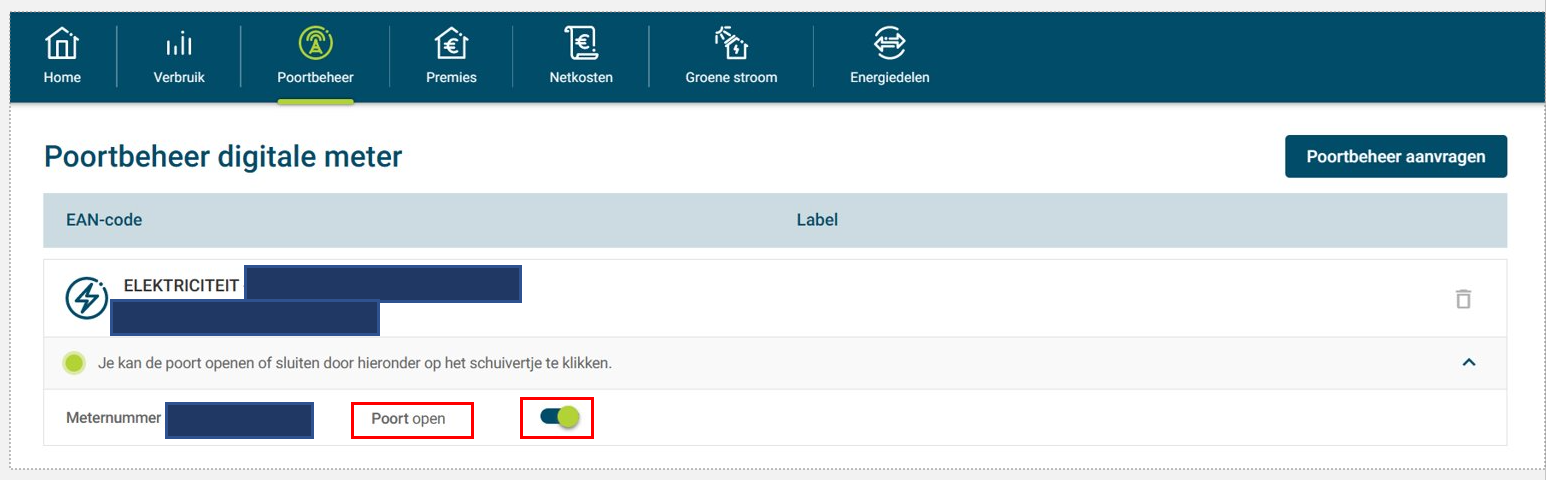Click the green status dot indicator
Screen dimensions: 1546x480
(x=73, y=363)
